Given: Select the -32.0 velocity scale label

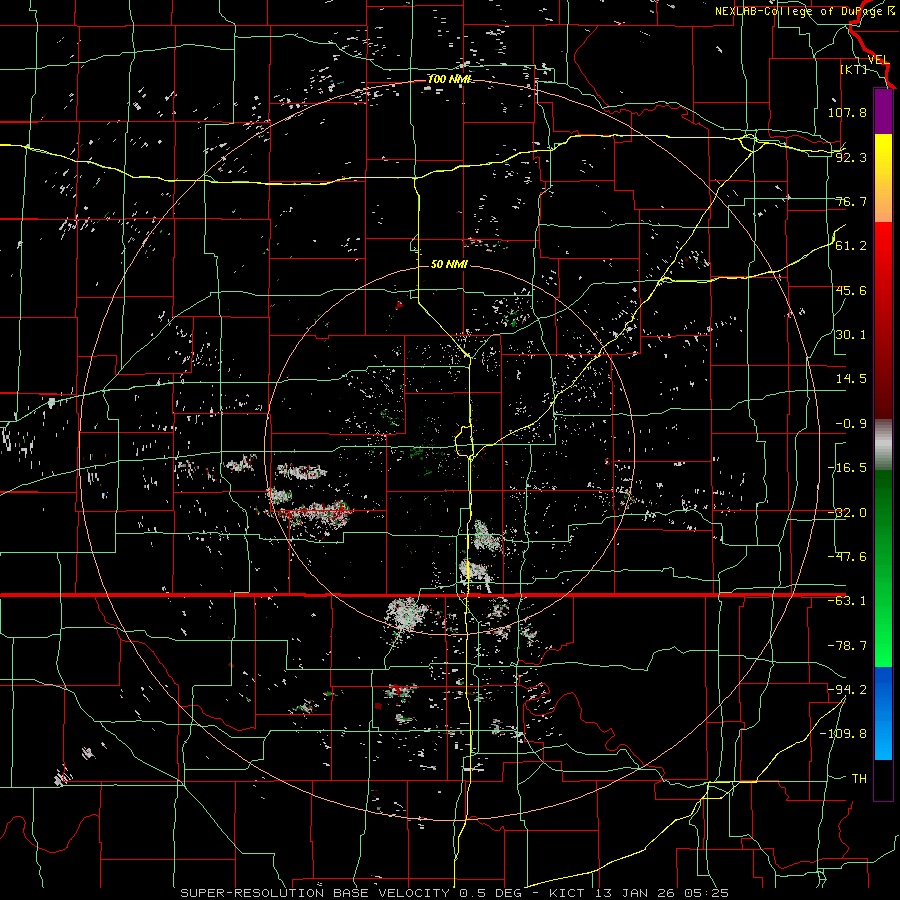Looking at the screenshot, I should 847,513.
